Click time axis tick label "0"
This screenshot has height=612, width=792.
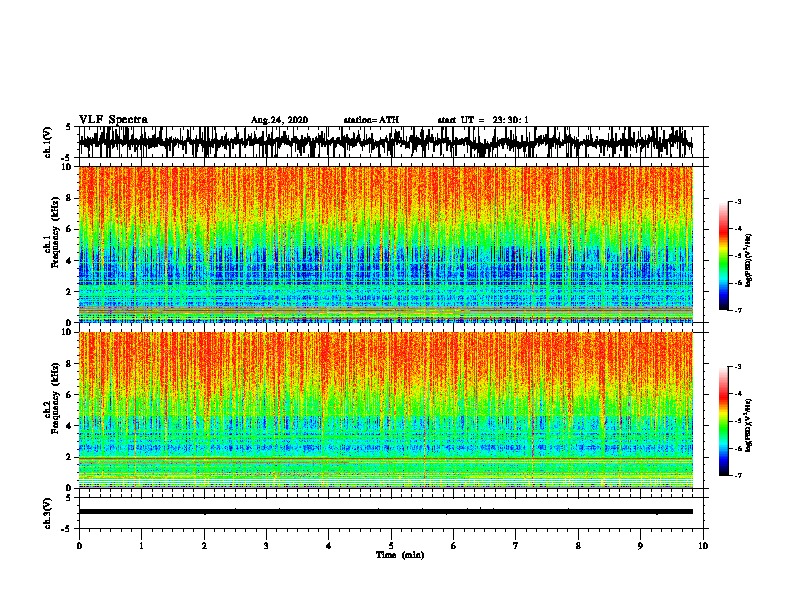pos(79,546)
